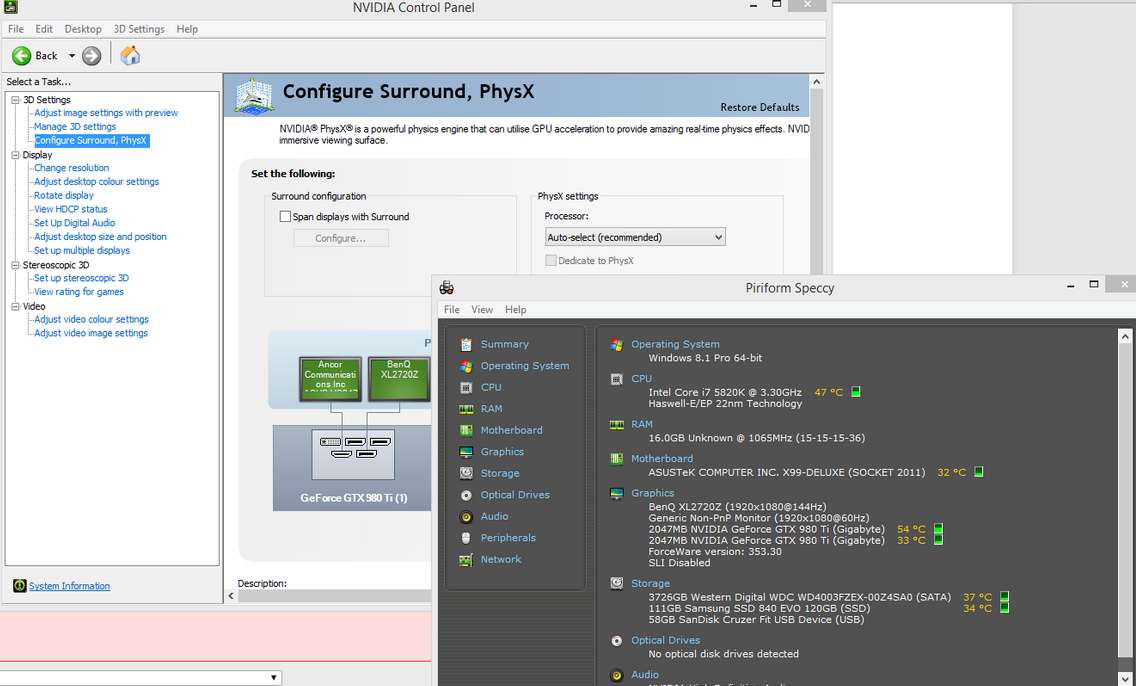Select Change resolution task

pyautogui.click(x=72, y=168)
